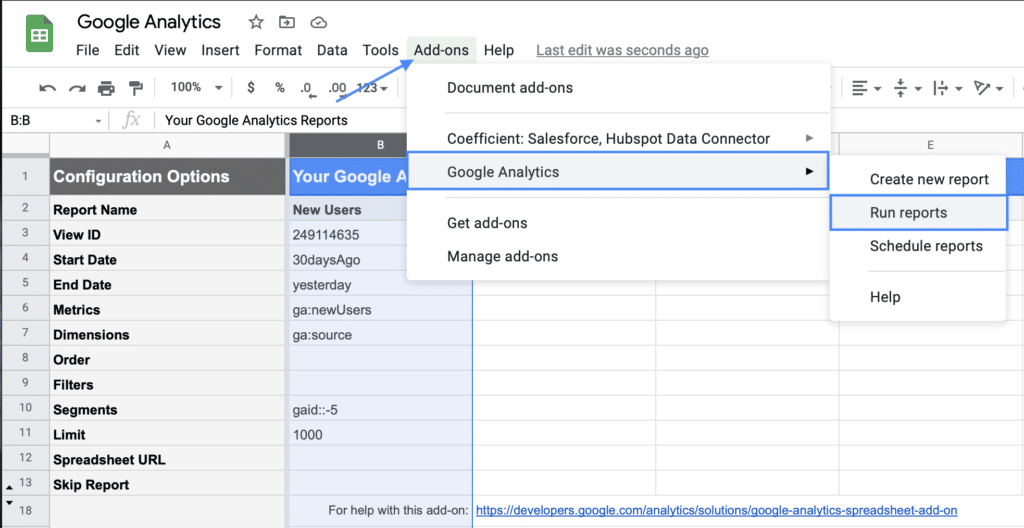Open the 123 number format dropdown
This screenshot has width=1024, height=528.
[x=373, y=88]
